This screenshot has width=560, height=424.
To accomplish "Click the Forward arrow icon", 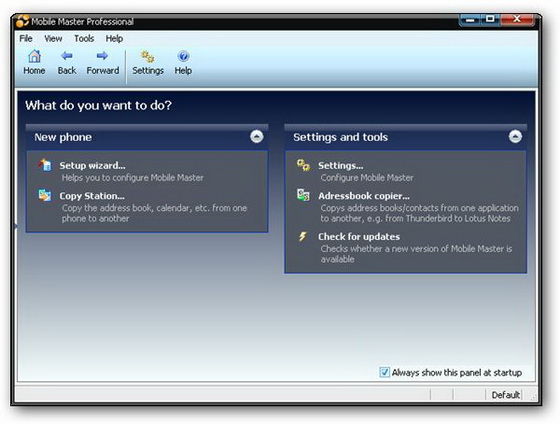I will click(x=102, y=56).
